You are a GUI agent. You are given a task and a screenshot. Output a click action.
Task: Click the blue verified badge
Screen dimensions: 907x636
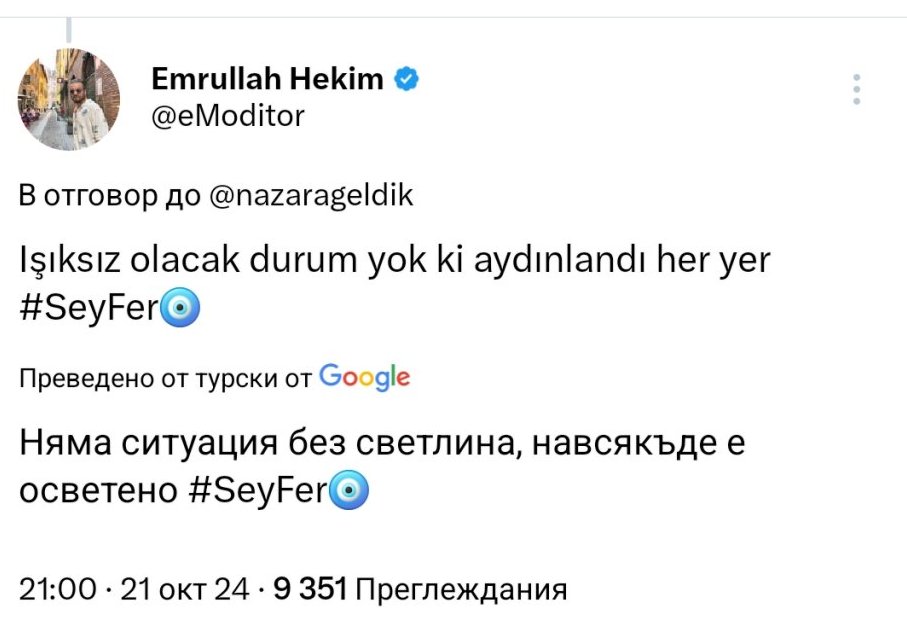[405, 79]
